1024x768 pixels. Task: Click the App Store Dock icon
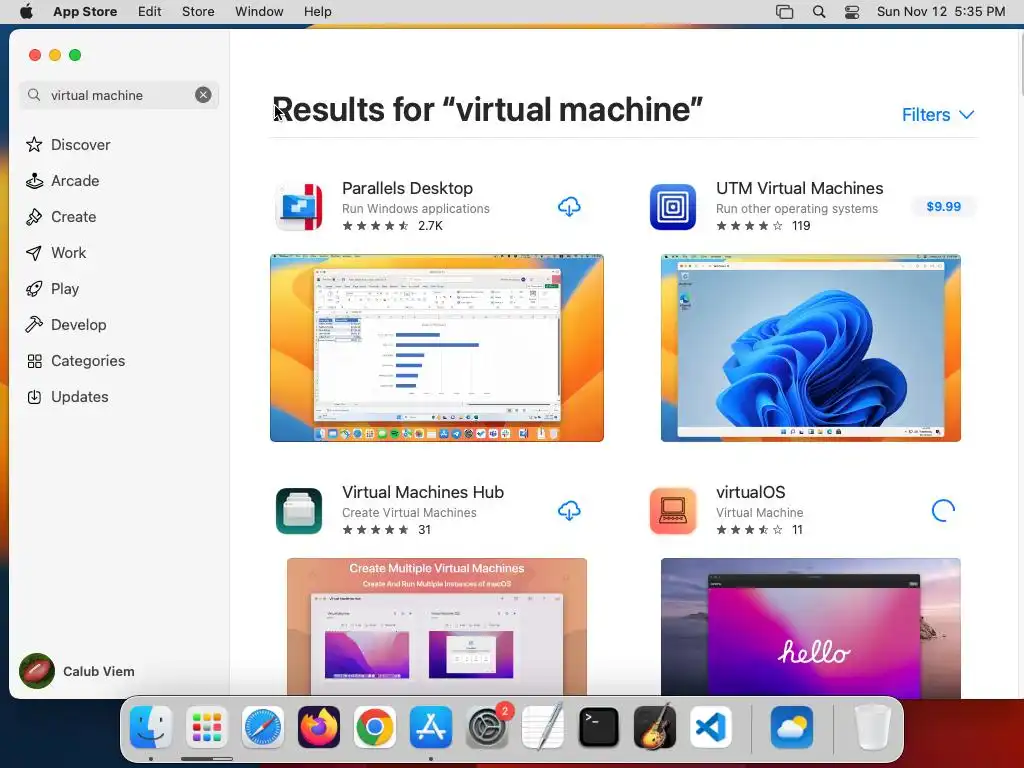(x=431, y=727)
